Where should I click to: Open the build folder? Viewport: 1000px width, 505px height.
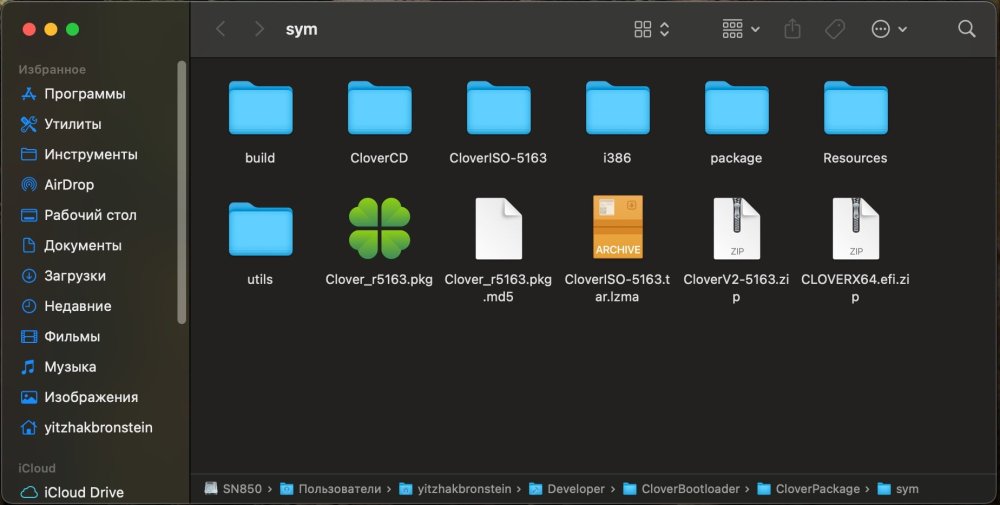[x=260, y=108]
